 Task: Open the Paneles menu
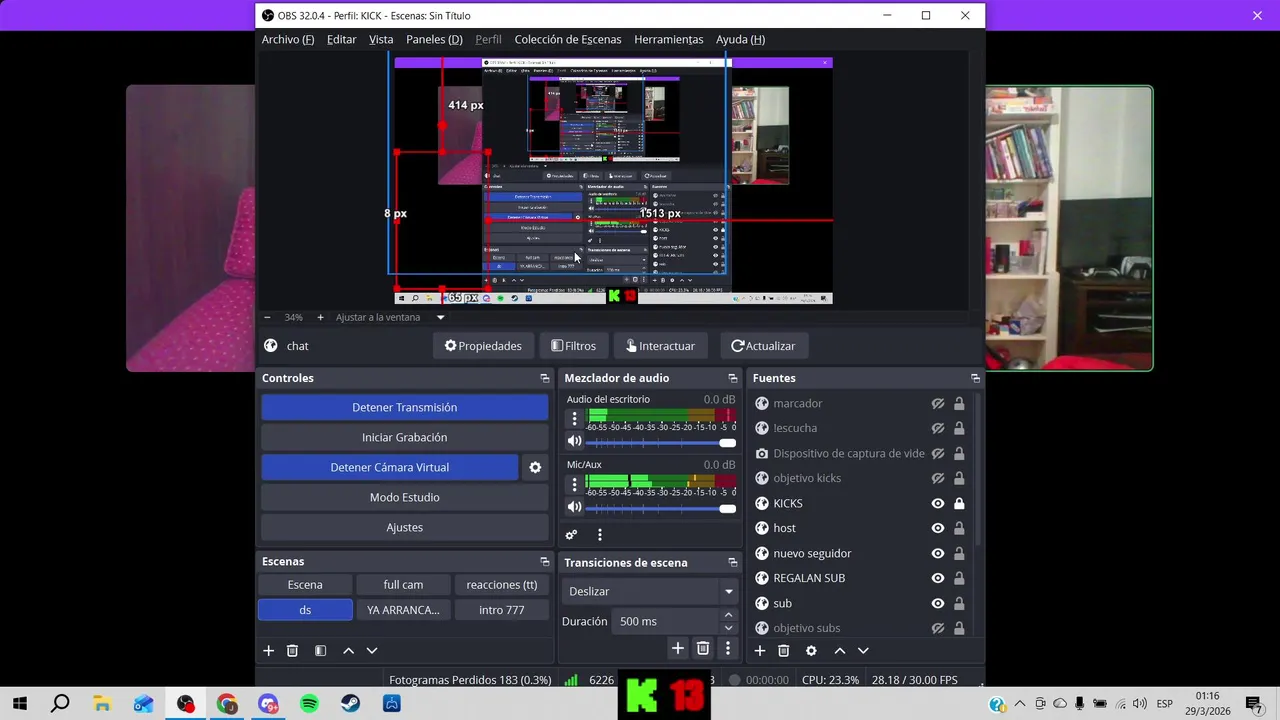434,39
